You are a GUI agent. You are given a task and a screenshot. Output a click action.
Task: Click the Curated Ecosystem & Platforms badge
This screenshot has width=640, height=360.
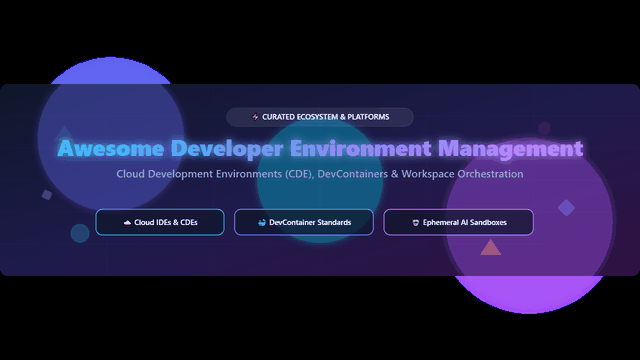point(320,117)
